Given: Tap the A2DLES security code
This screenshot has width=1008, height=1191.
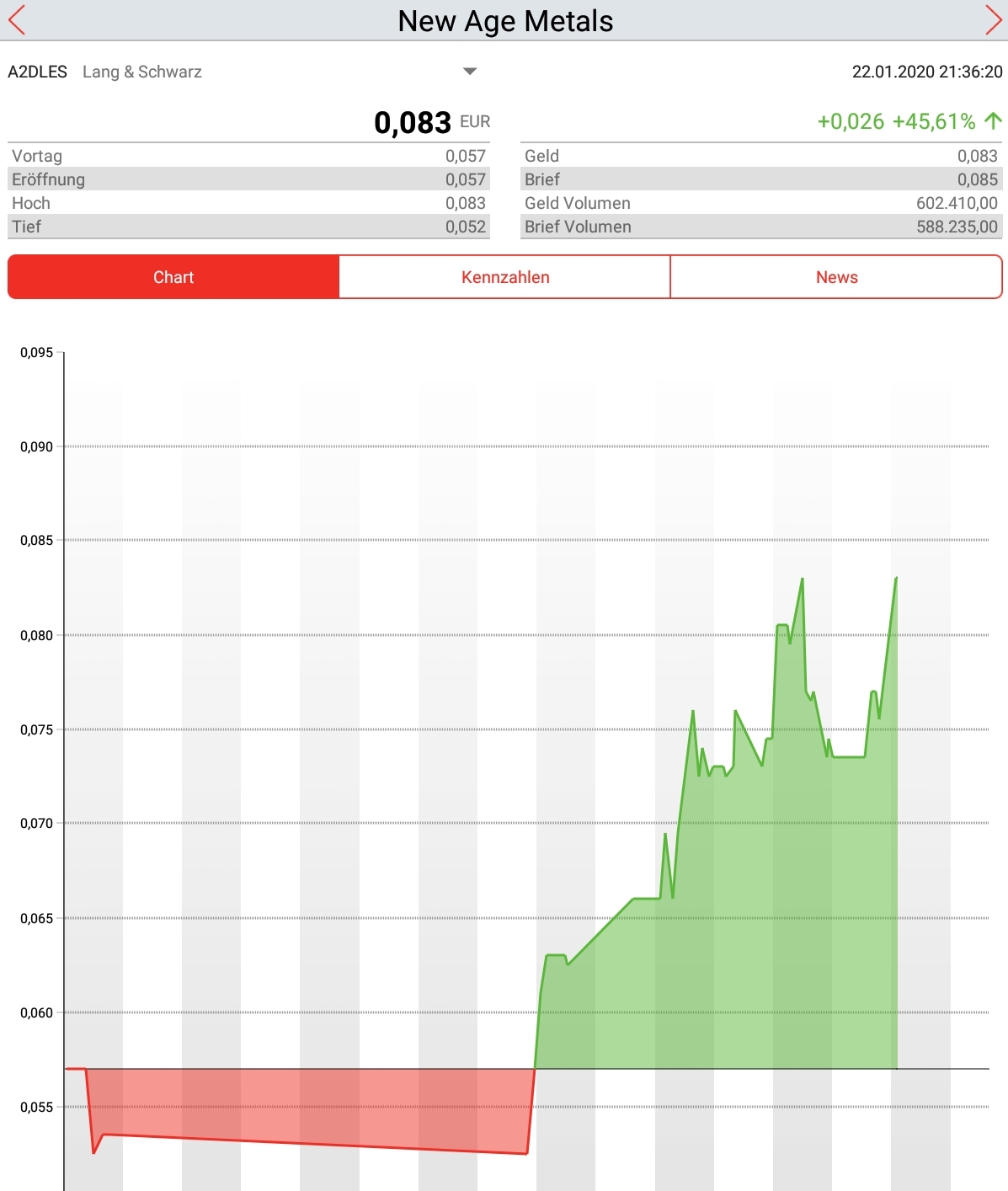Looking at the screenshot, I should coord(37,72).
